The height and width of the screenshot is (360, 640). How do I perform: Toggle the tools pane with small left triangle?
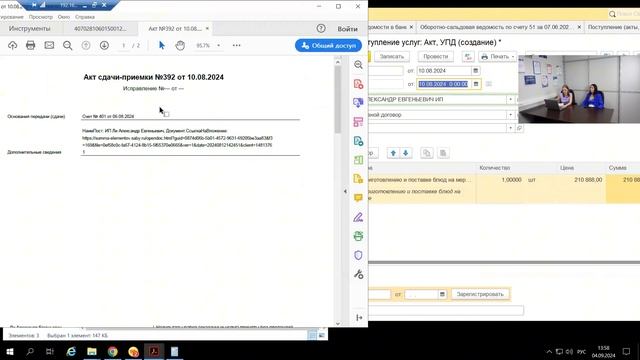[345, 191]
